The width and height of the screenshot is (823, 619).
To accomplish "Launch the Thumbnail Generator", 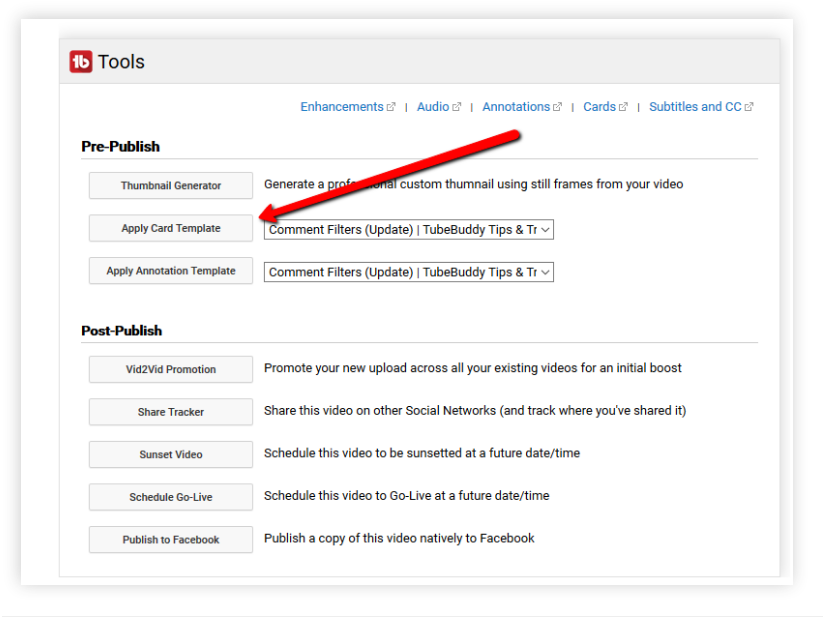I will pos(170,185).
